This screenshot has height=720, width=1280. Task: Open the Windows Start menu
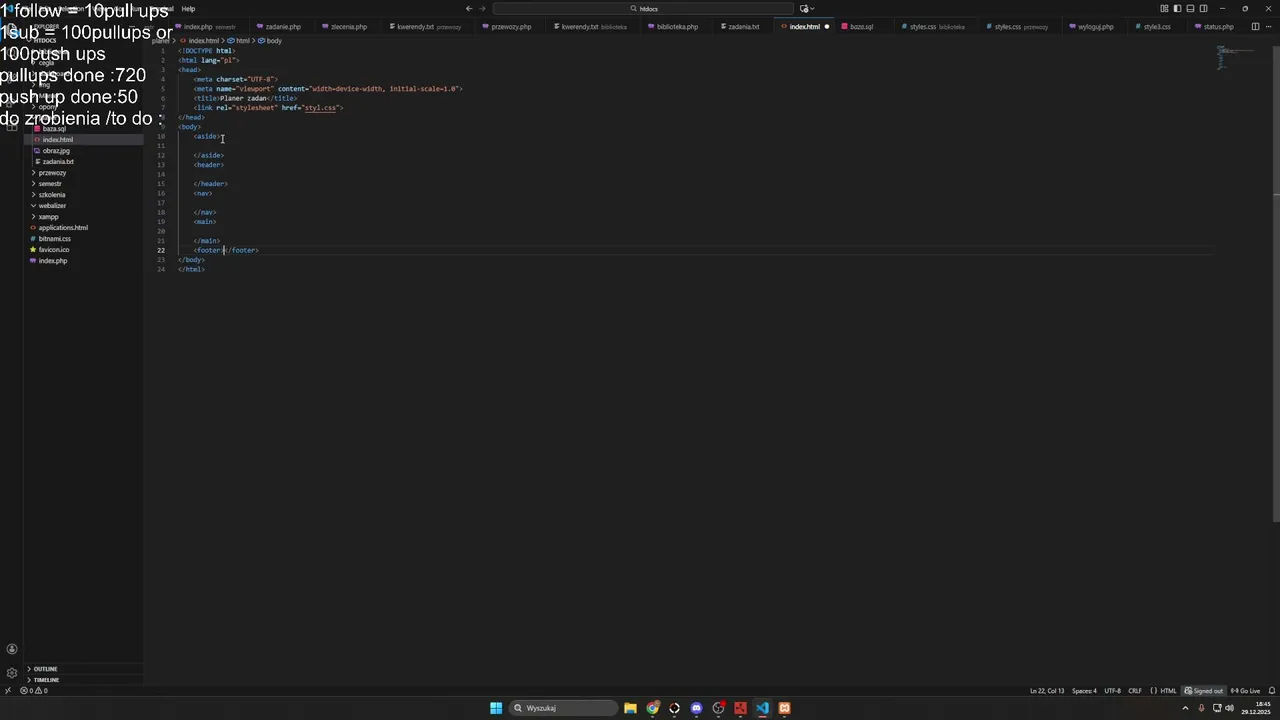pos(496,708)
